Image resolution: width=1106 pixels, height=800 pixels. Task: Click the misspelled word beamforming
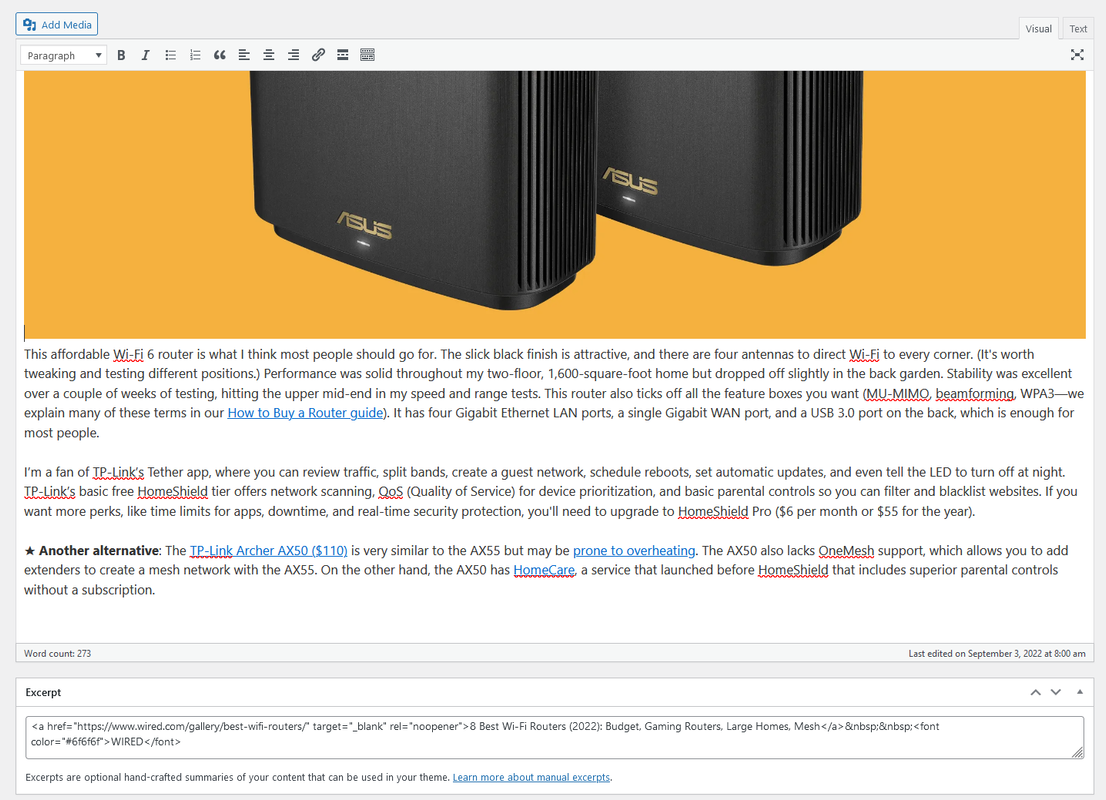(x=974, y=393)
